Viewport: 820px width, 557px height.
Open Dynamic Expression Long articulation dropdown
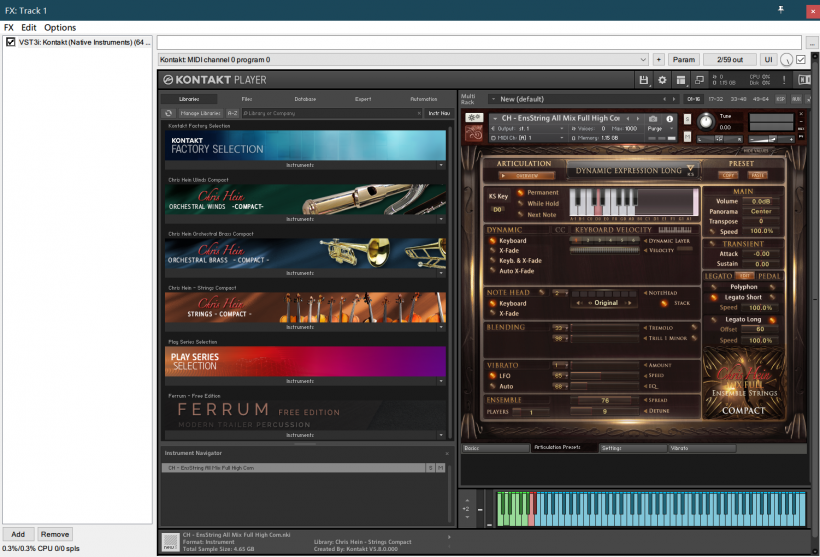click(x=689, y=170)
